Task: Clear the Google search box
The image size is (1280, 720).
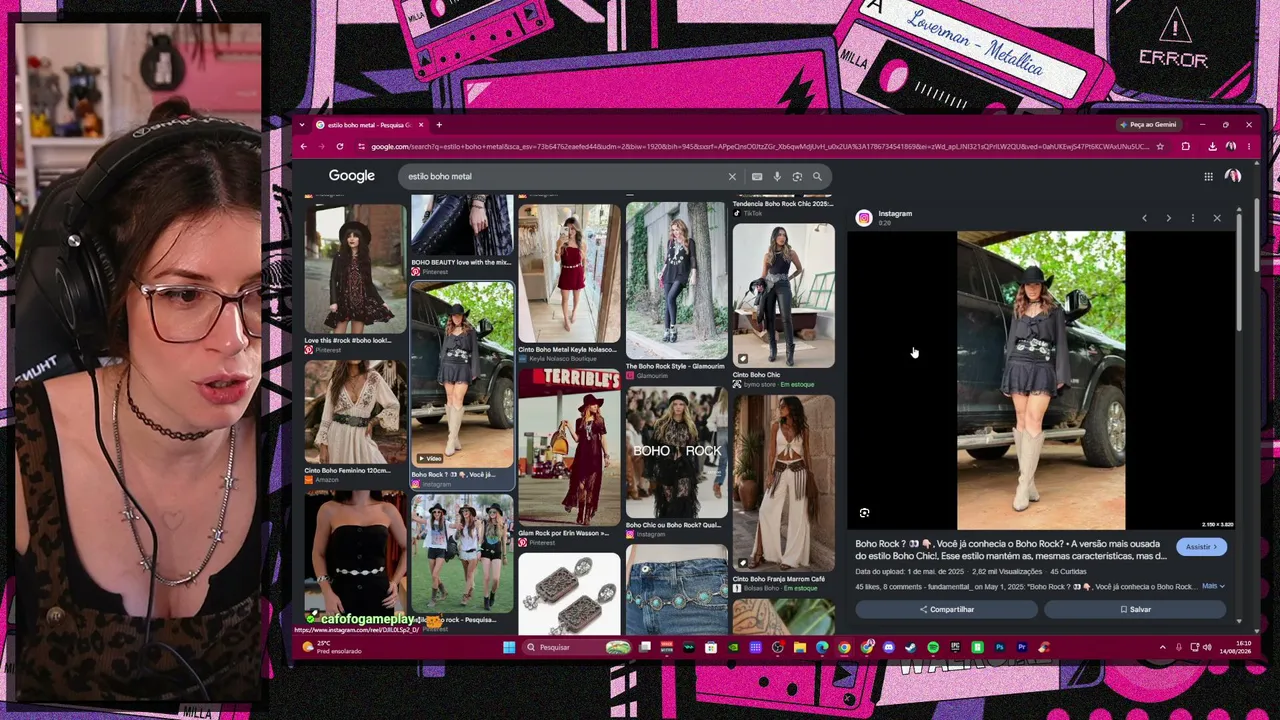Action: (732, 177)
